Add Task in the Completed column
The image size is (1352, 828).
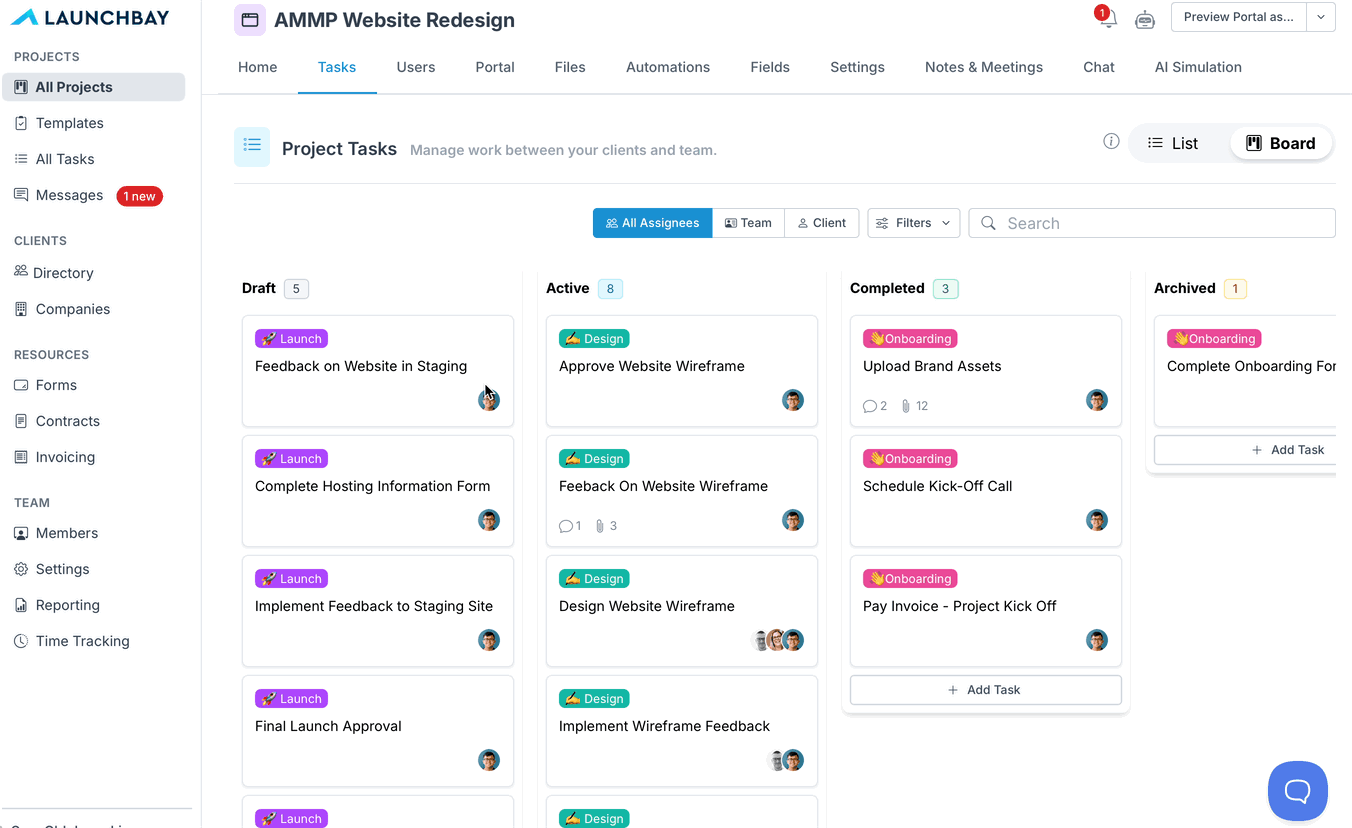(x=986, y=690)
